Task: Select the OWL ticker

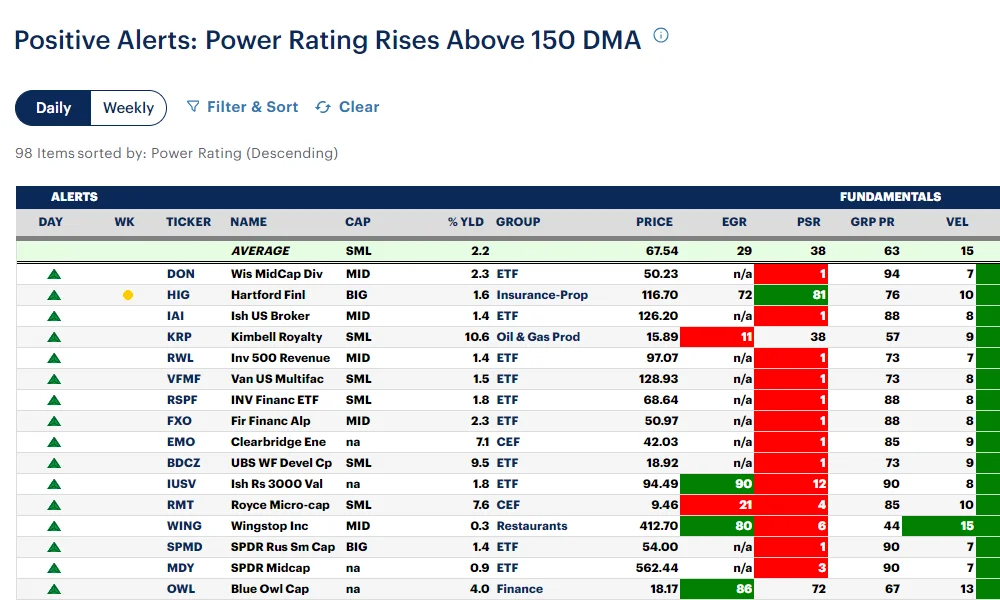Action: (179, 589)
